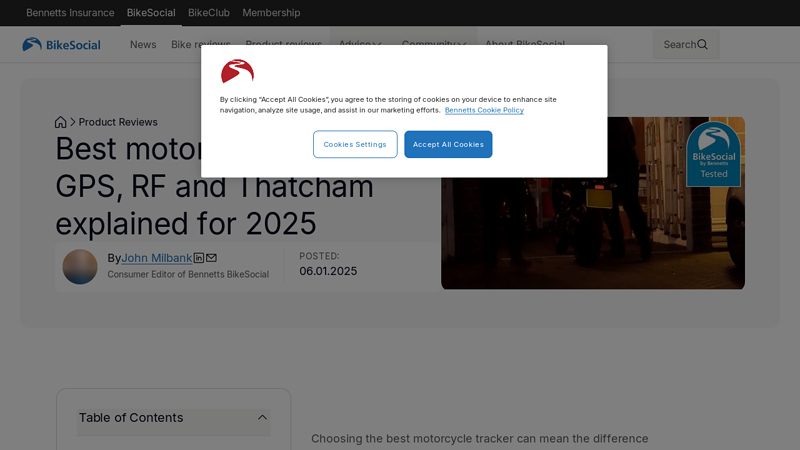Click the BikeSocial logo in navigation

61,44
